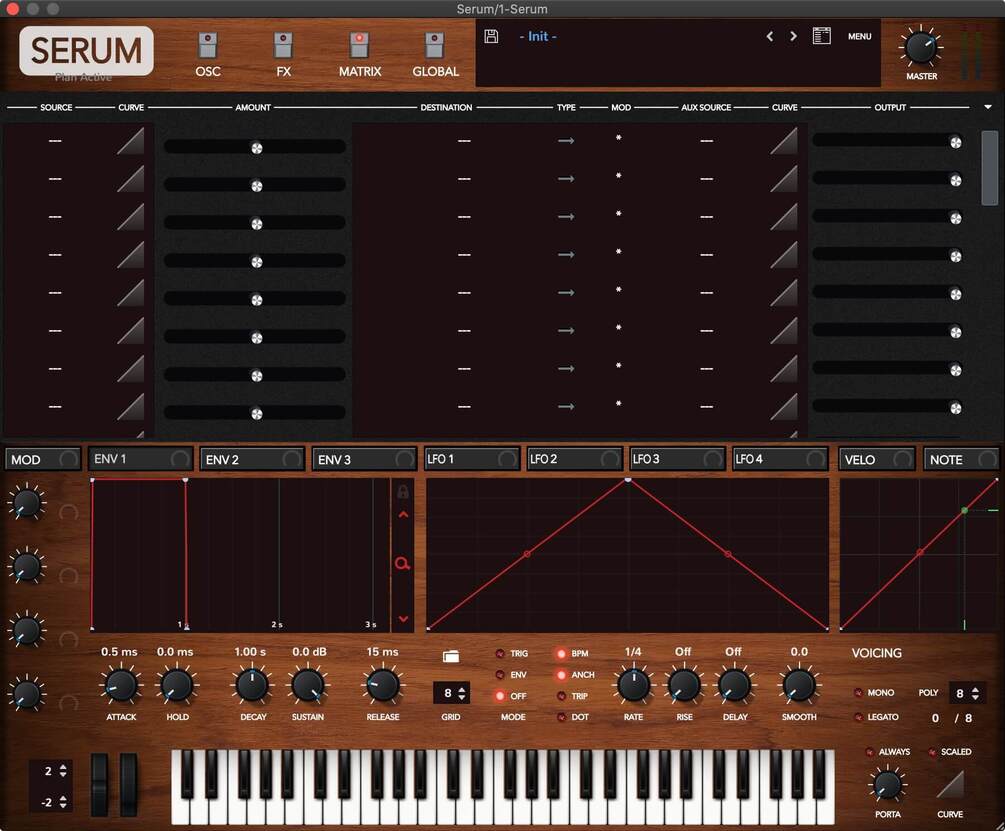Switch to the GLOBAL tab
The width and height of the screenshot is (1005, 831).
pyautogui.click(x=435, y=54)
